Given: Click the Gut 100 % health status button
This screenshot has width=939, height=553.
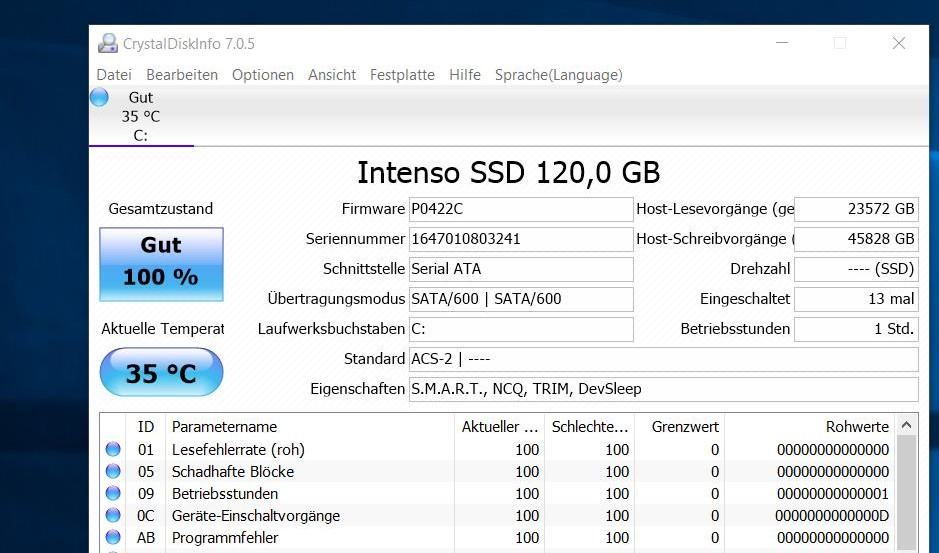Looking at the screenshot, I should point(161,264).
